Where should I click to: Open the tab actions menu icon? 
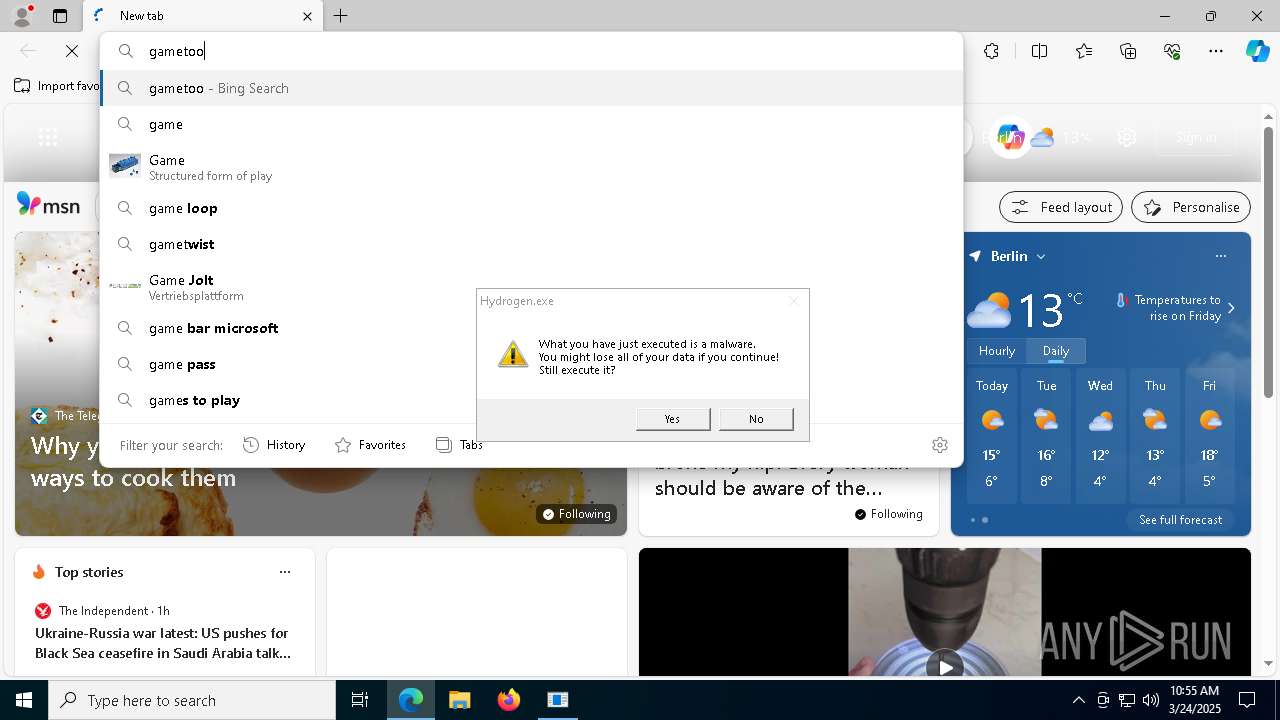(60, 16)
